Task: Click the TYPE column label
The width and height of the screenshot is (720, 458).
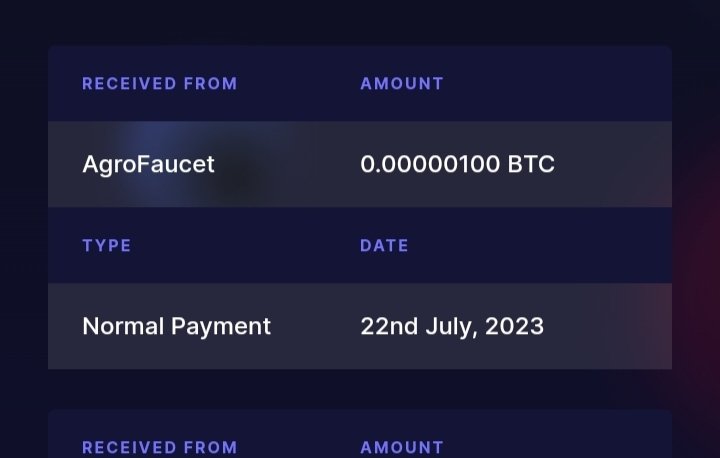Action: point(107,246)
